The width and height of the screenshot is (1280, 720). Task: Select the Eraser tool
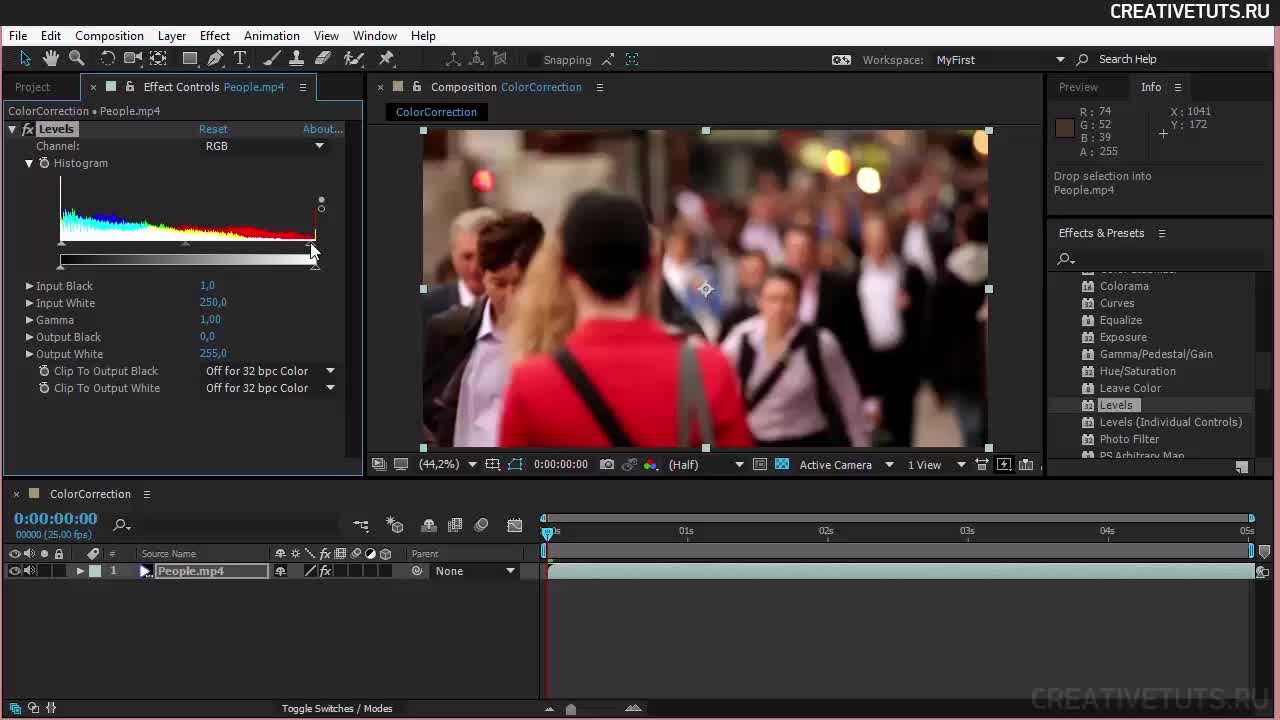coord(323,59)
